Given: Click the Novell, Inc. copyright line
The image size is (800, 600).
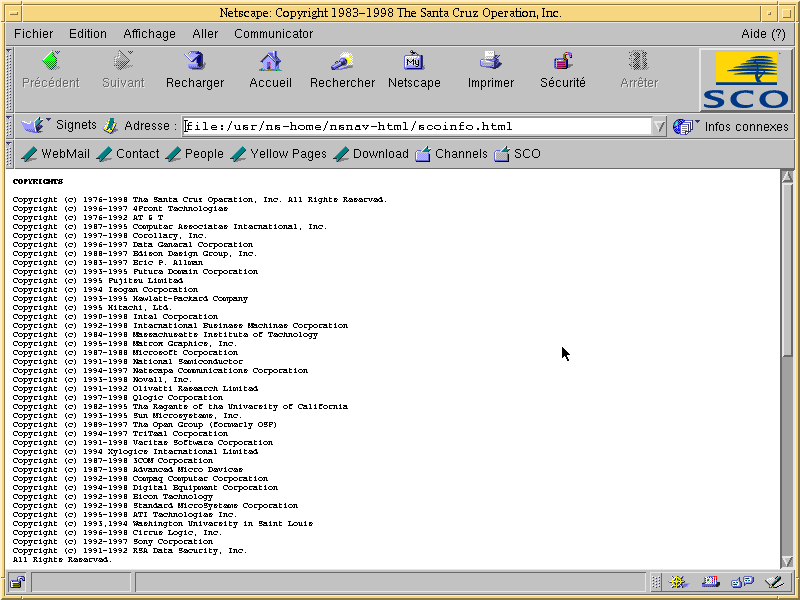Looking at the screenshot, I should click(x=103, y=380).
